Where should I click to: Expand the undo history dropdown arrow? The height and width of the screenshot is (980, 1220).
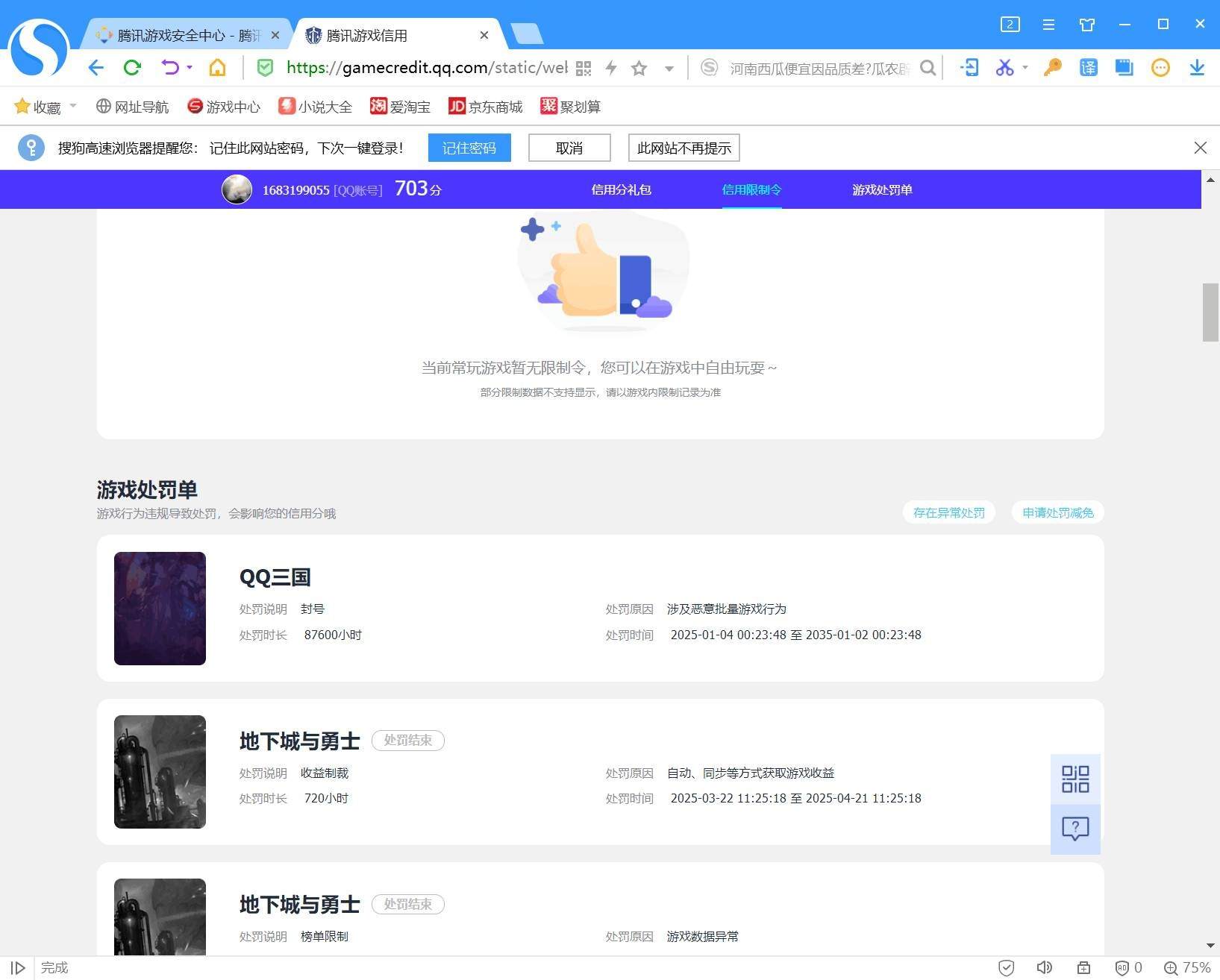(190, 67)
